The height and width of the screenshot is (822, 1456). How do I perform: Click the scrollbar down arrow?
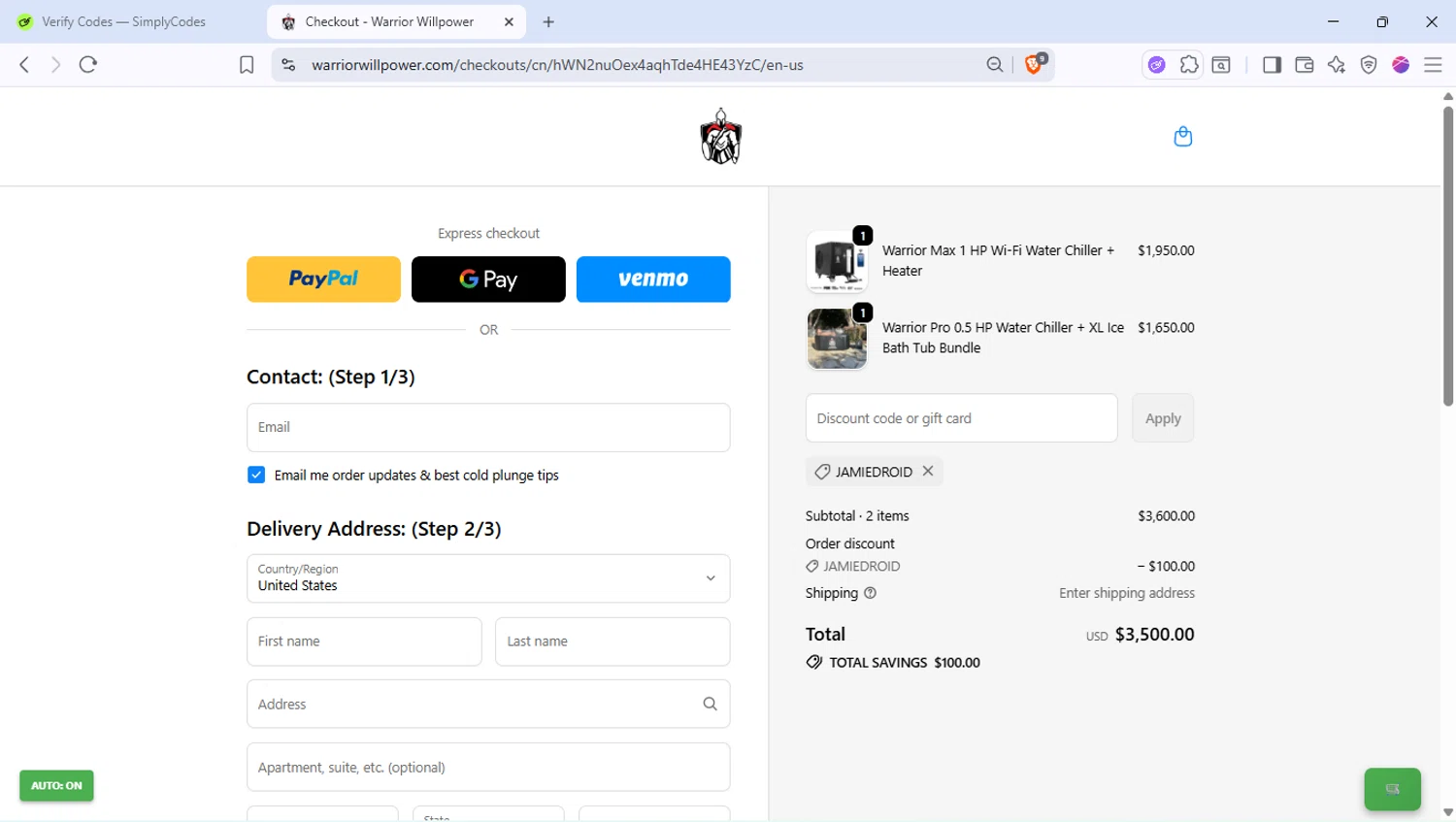[1448, 813]
